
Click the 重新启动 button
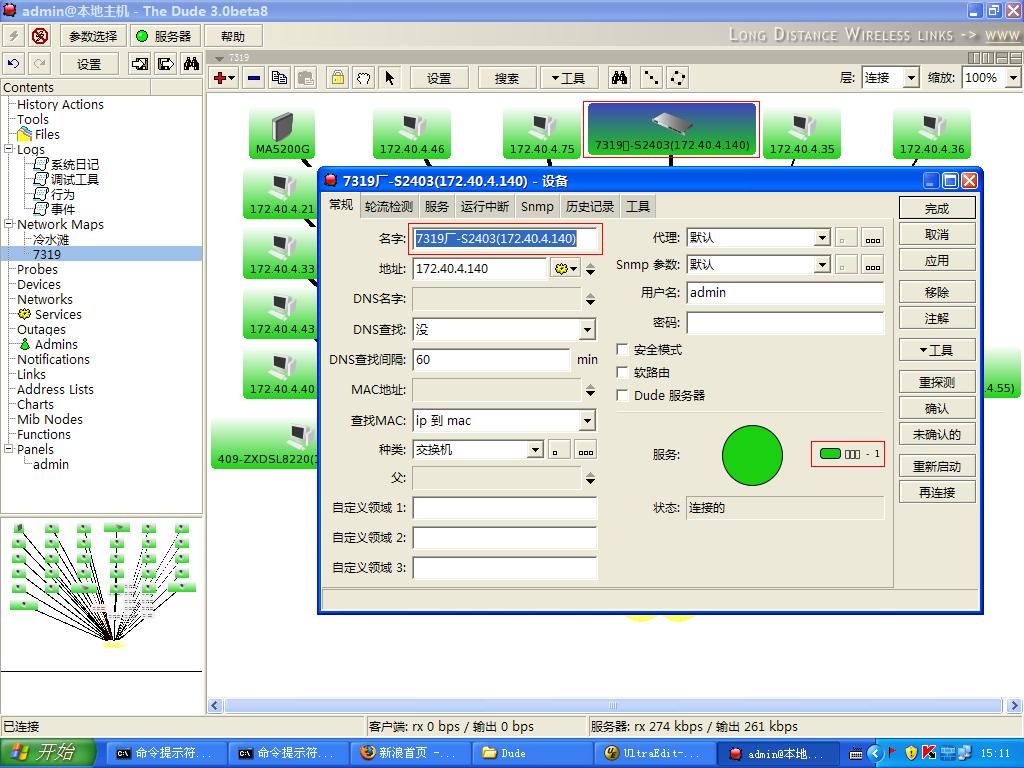(x=936, y=465)
